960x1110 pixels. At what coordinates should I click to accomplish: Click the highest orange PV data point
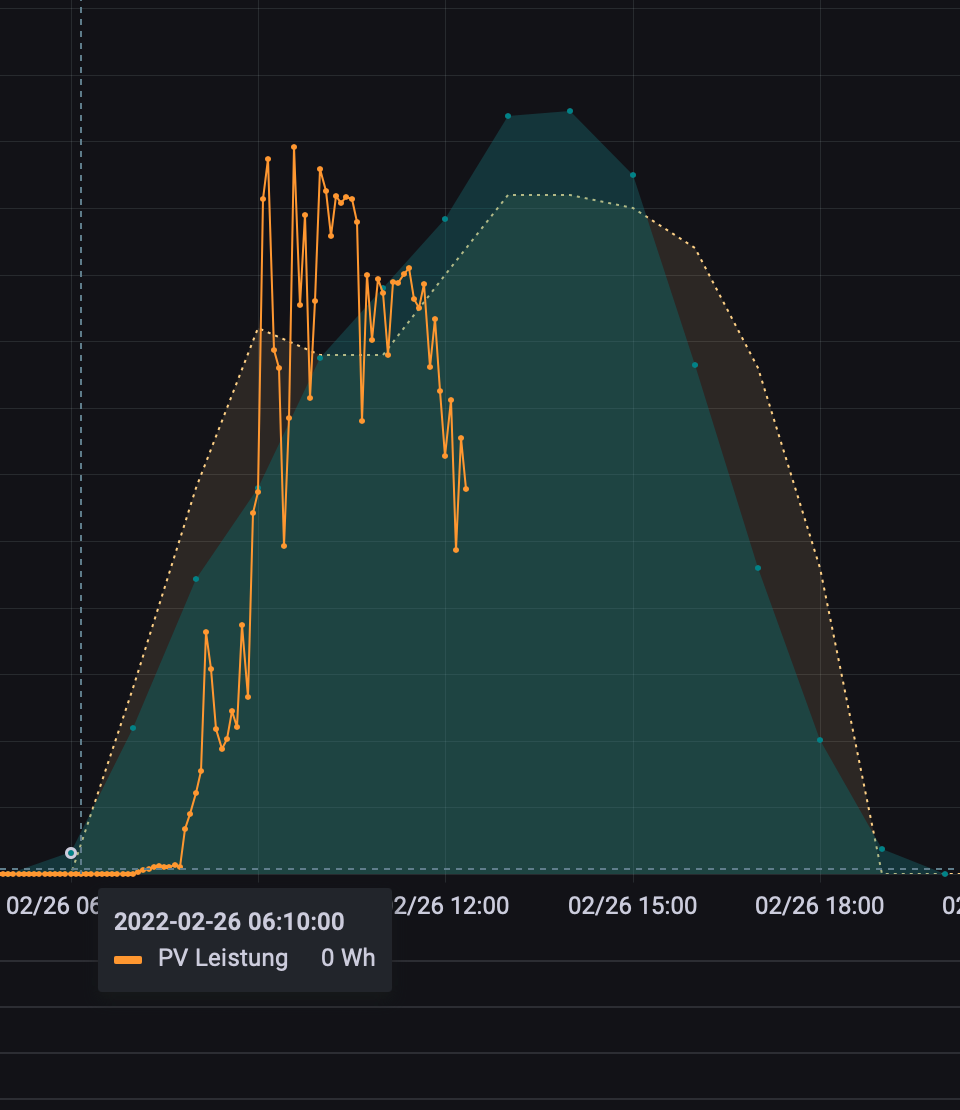point(294,147)
